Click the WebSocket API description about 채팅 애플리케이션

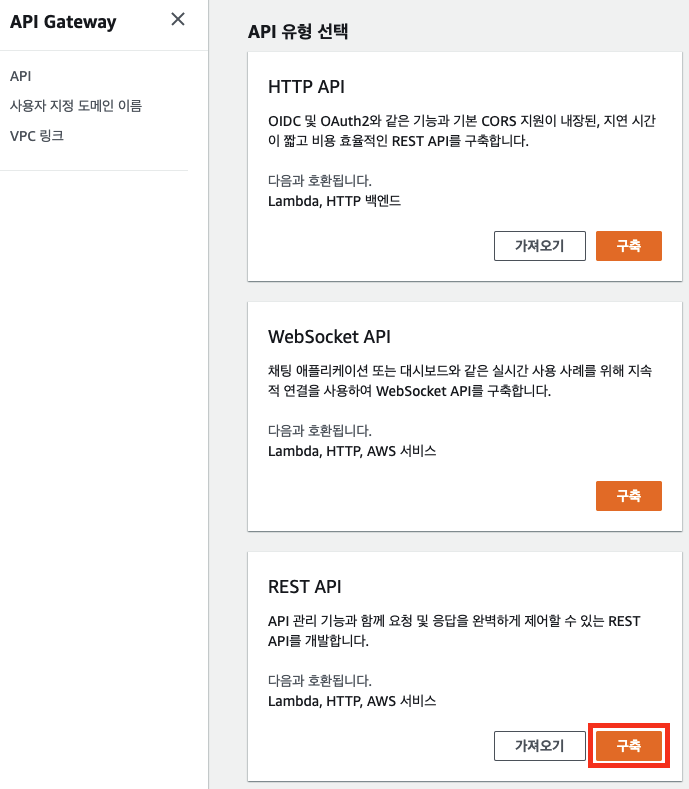[460, 381]
